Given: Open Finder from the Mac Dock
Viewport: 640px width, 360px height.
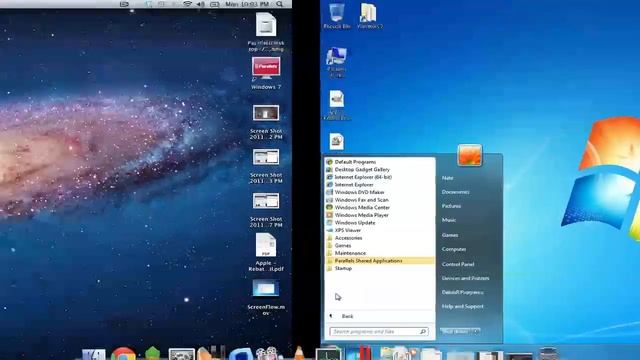Looking at the screenshot, I should pos(94,354).
